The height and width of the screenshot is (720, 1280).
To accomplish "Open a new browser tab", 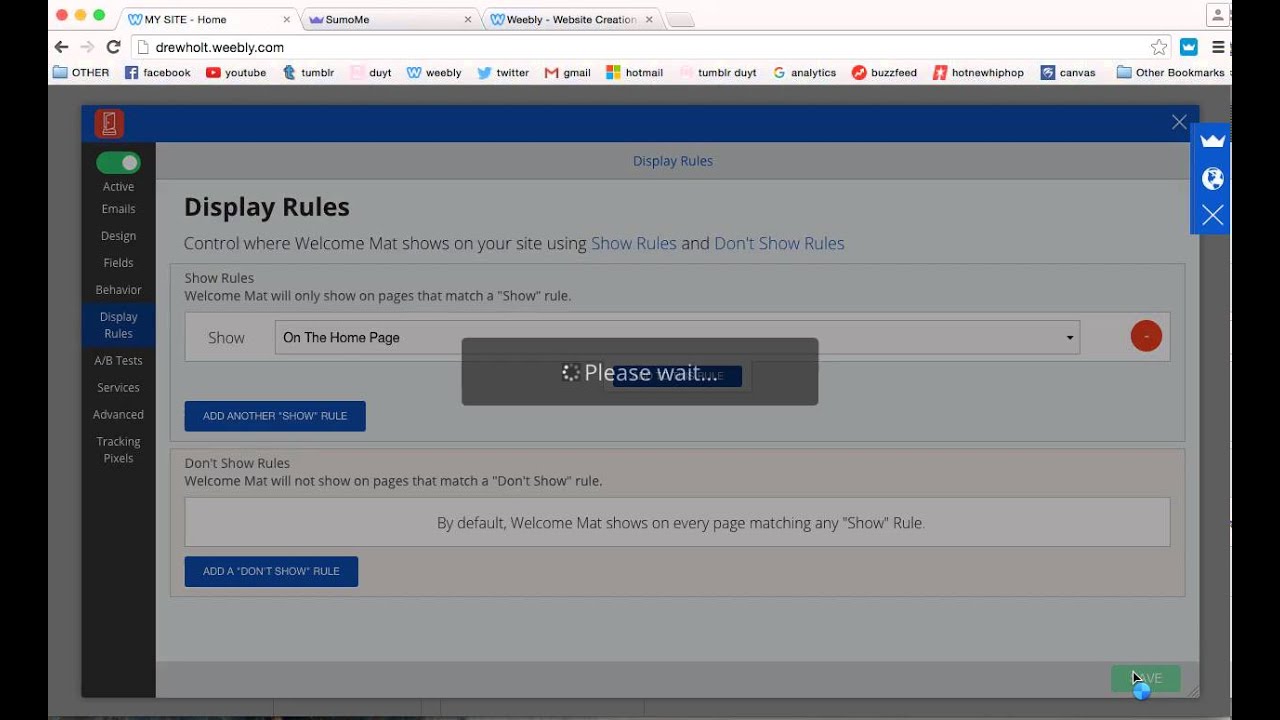I will (x=680, y=20).
